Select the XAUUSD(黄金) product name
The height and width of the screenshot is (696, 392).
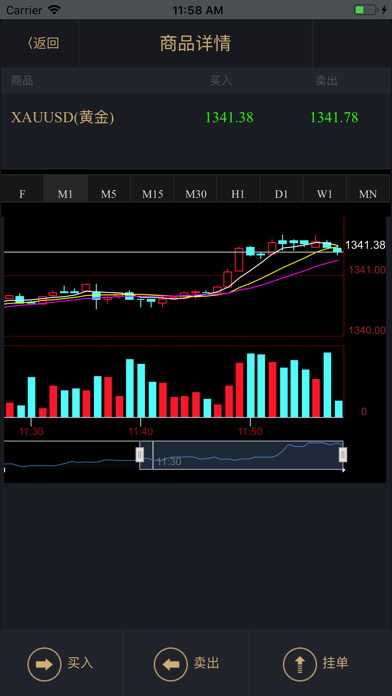pos(63,118)
